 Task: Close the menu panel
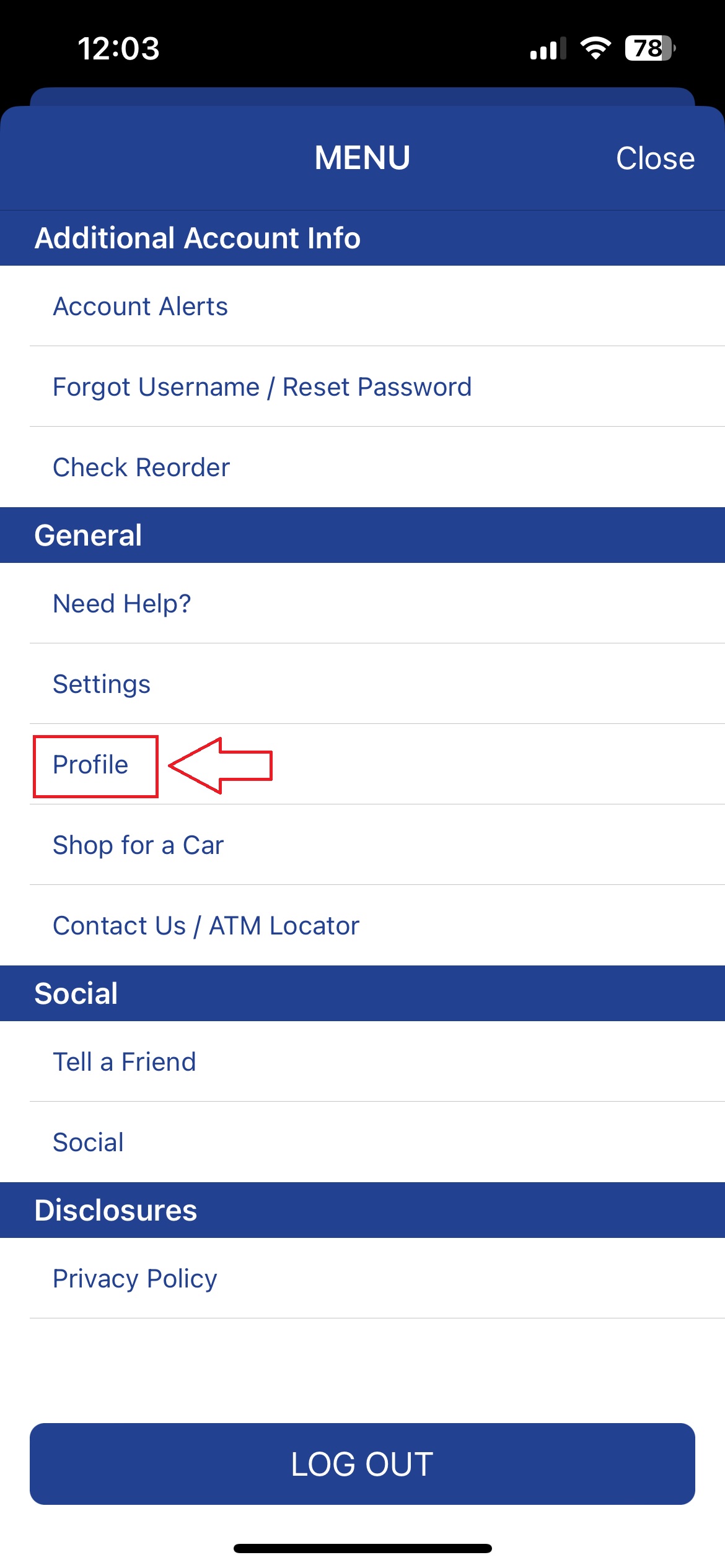point(655,158)
